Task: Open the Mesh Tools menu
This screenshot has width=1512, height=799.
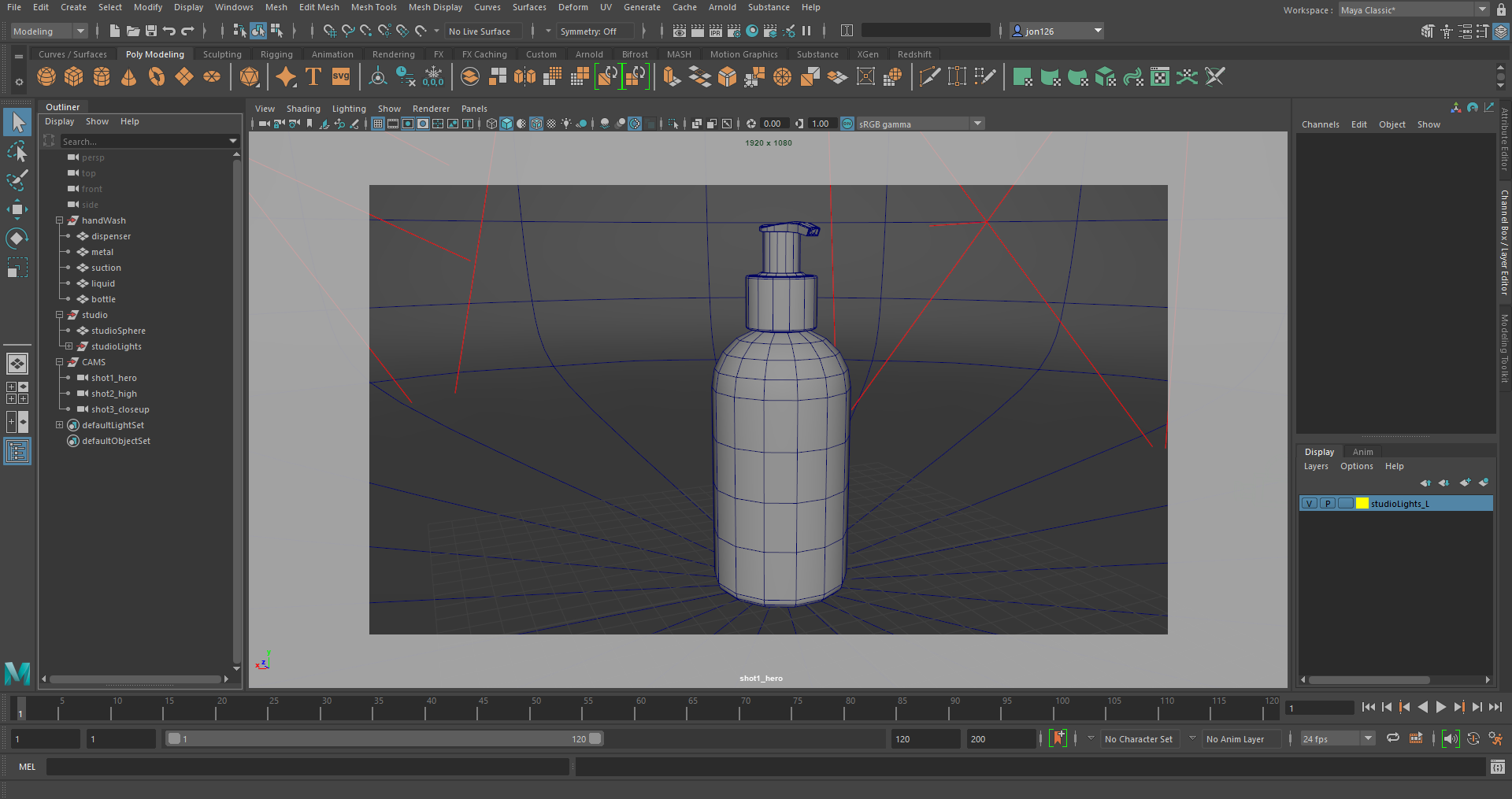Action: (x=373, y=7)
